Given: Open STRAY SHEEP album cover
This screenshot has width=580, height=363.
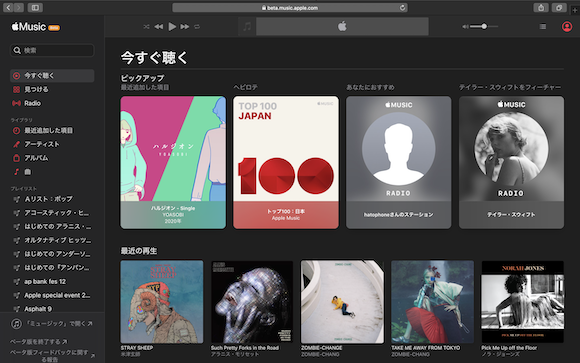Looking at the screenshot, I should [162, 302].
